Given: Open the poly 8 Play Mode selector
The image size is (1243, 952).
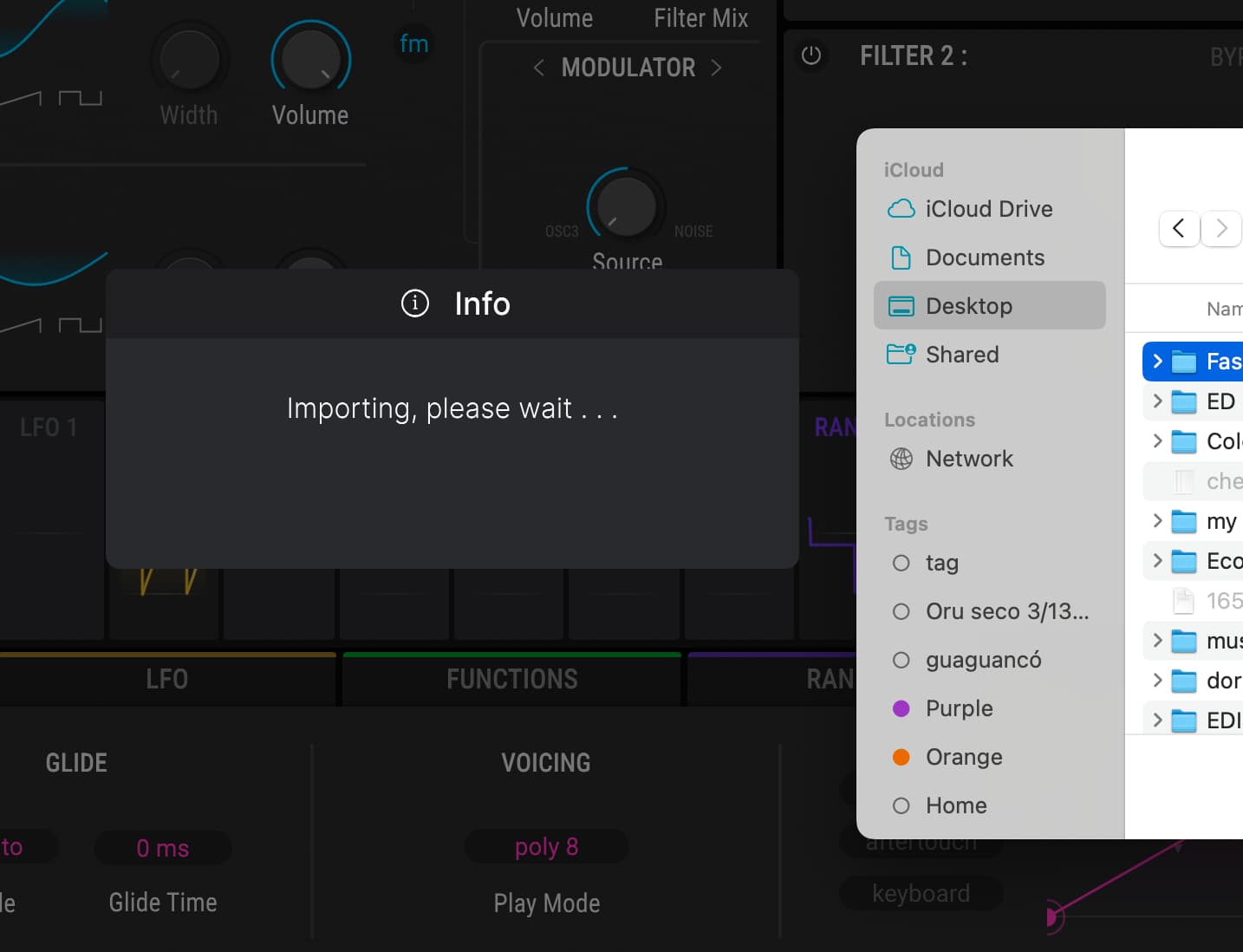Looking at the screenshot, I should coord(546,846).
